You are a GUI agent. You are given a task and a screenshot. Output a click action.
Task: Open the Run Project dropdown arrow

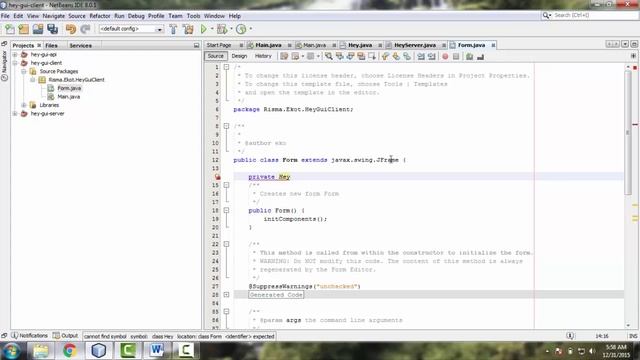click(x=212, y=29)
